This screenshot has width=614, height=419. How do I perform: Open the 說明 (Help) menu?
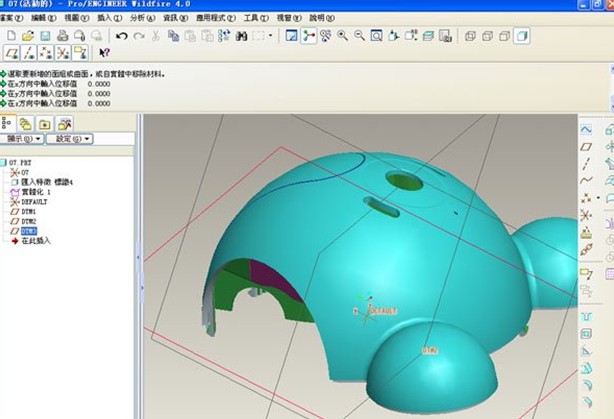point(322,18)
